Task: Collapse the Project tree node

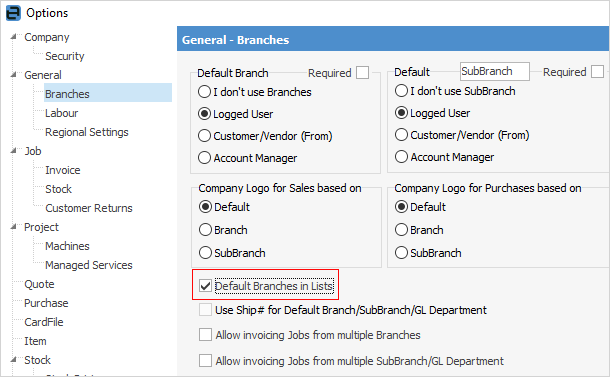Action: (14, 226)
